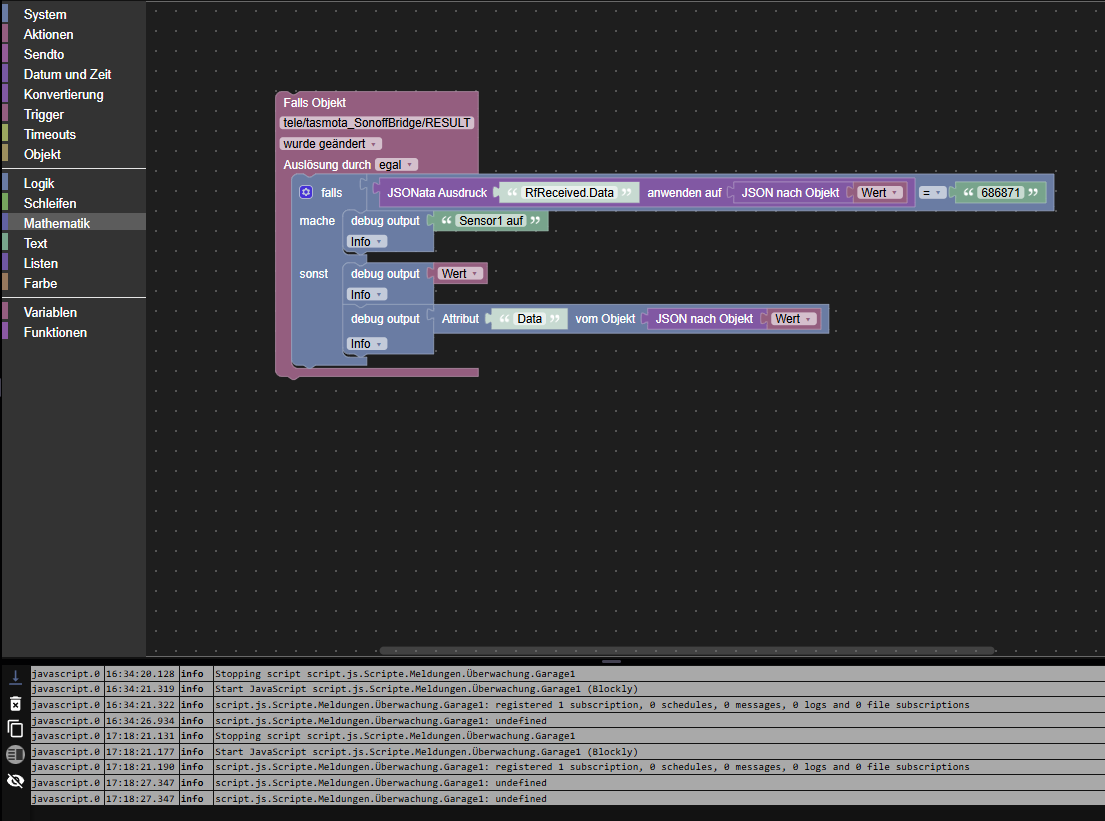Open the Farbe toolbox category

[x=73, y=283]
